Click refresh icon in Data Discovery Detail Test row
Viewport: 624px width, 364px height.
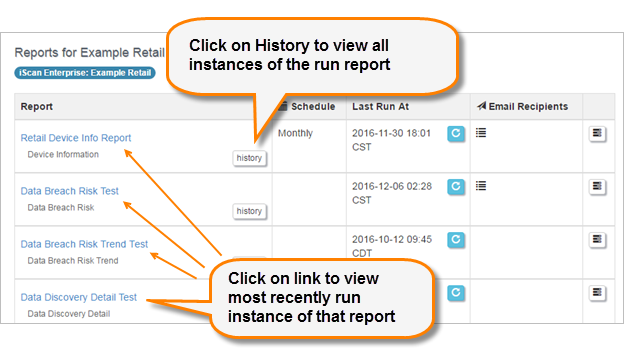click(456, 293)
